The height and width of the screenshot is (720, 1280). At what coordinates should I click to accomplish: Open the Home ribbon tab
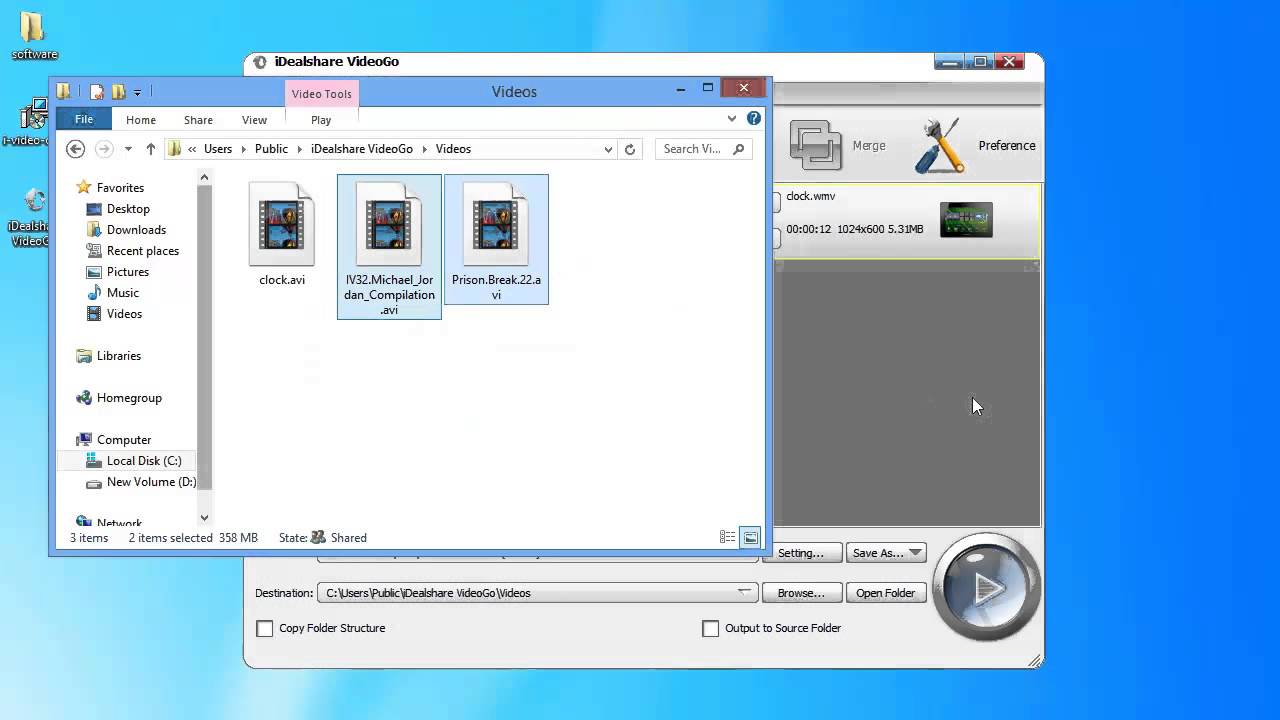tap(141, 120)
